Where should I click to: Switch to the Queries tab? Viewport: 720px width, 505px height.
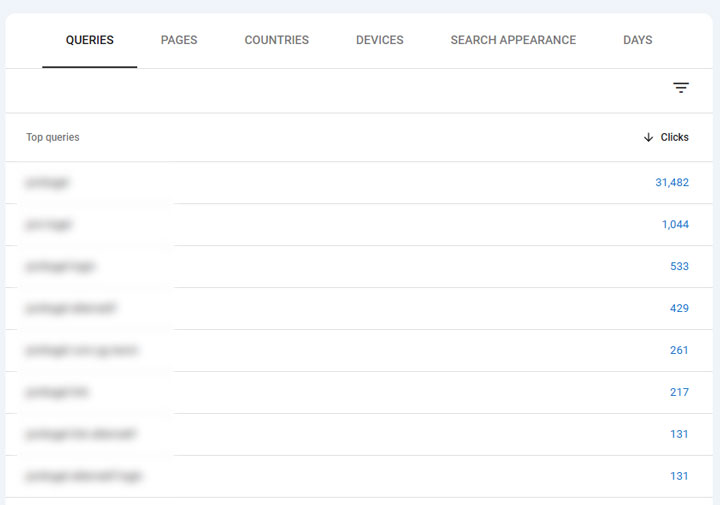90,41
